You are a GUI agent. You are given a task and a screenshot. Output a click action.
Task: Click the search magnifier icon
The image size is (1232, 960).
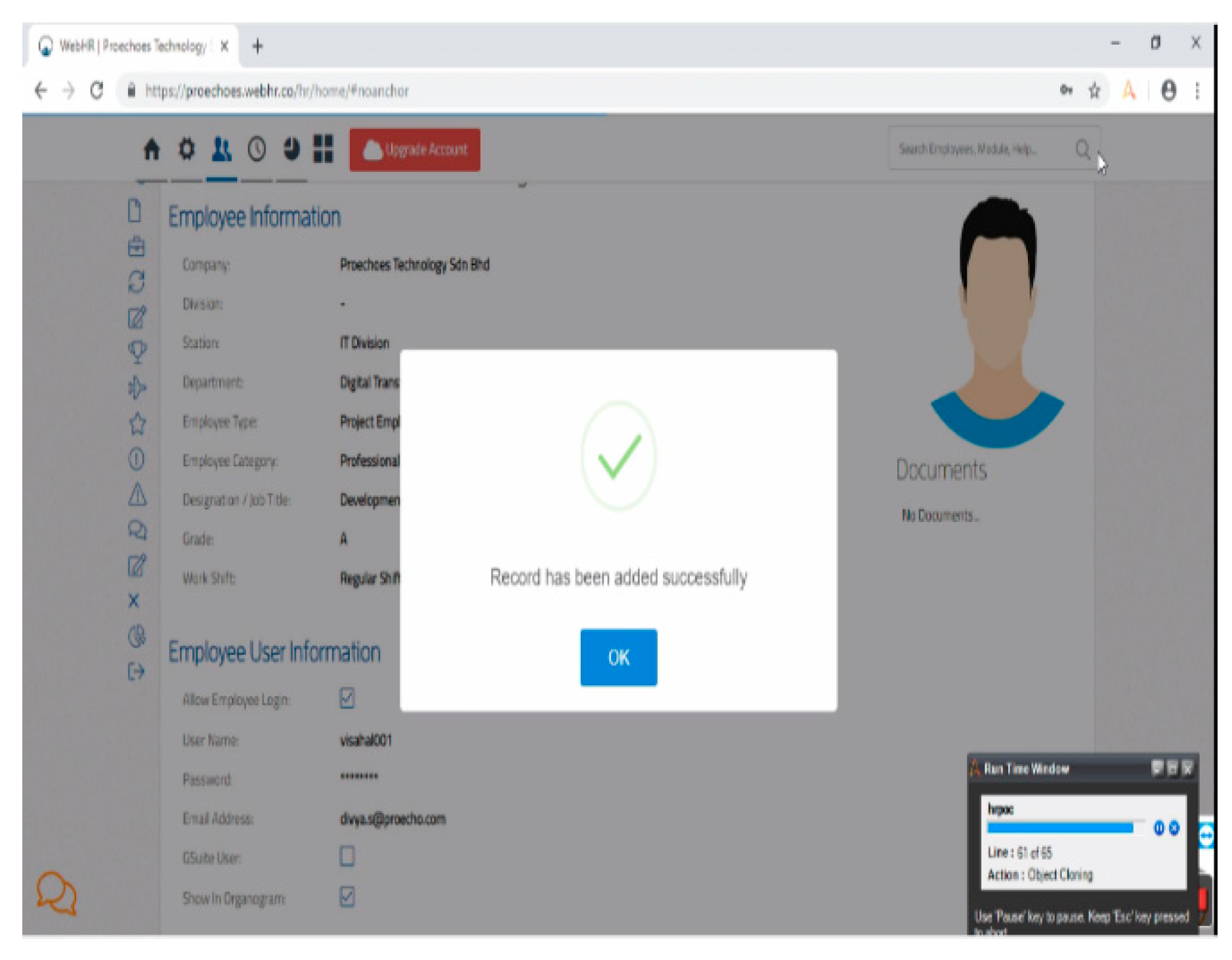(1082, 150)
